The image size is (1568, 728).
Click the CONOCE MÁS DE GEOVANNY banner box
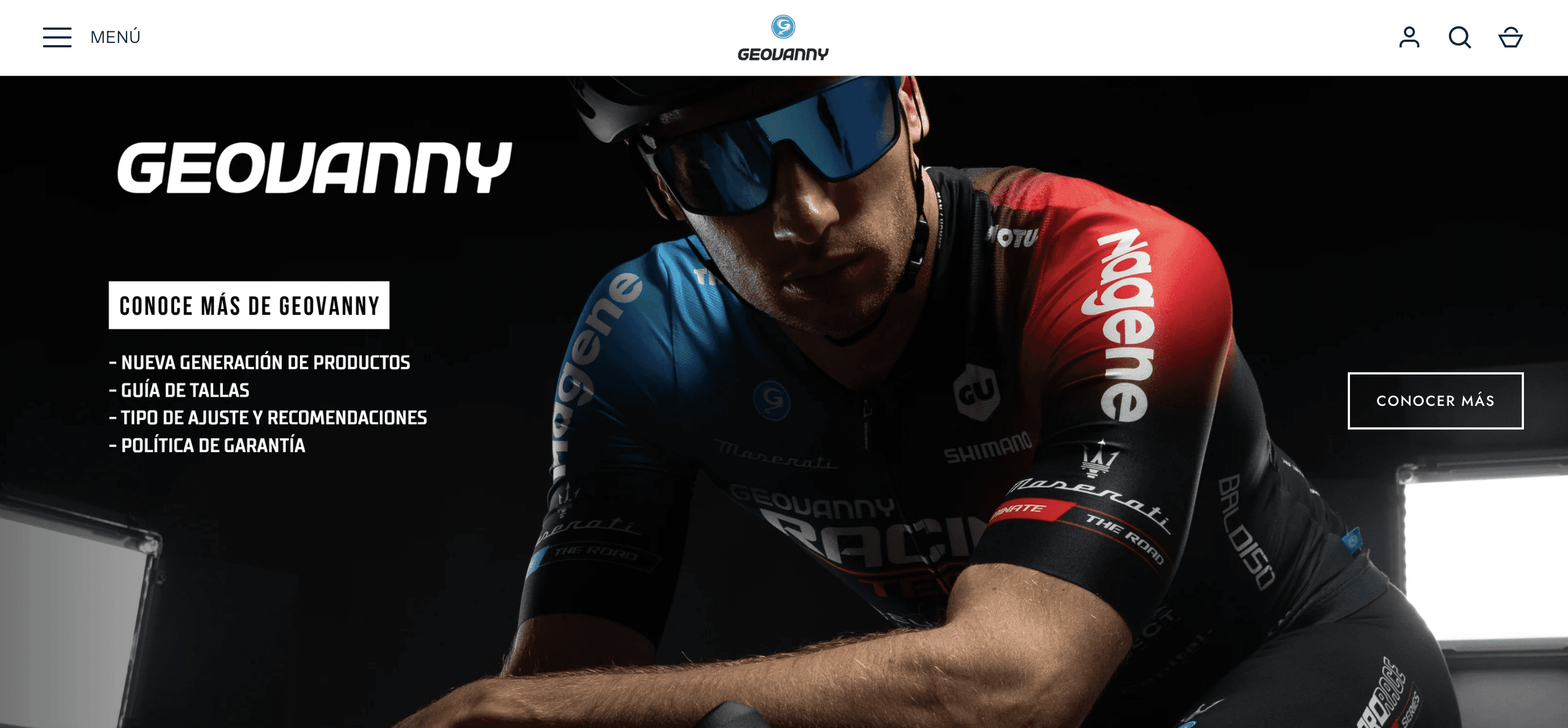pos(249,305)
